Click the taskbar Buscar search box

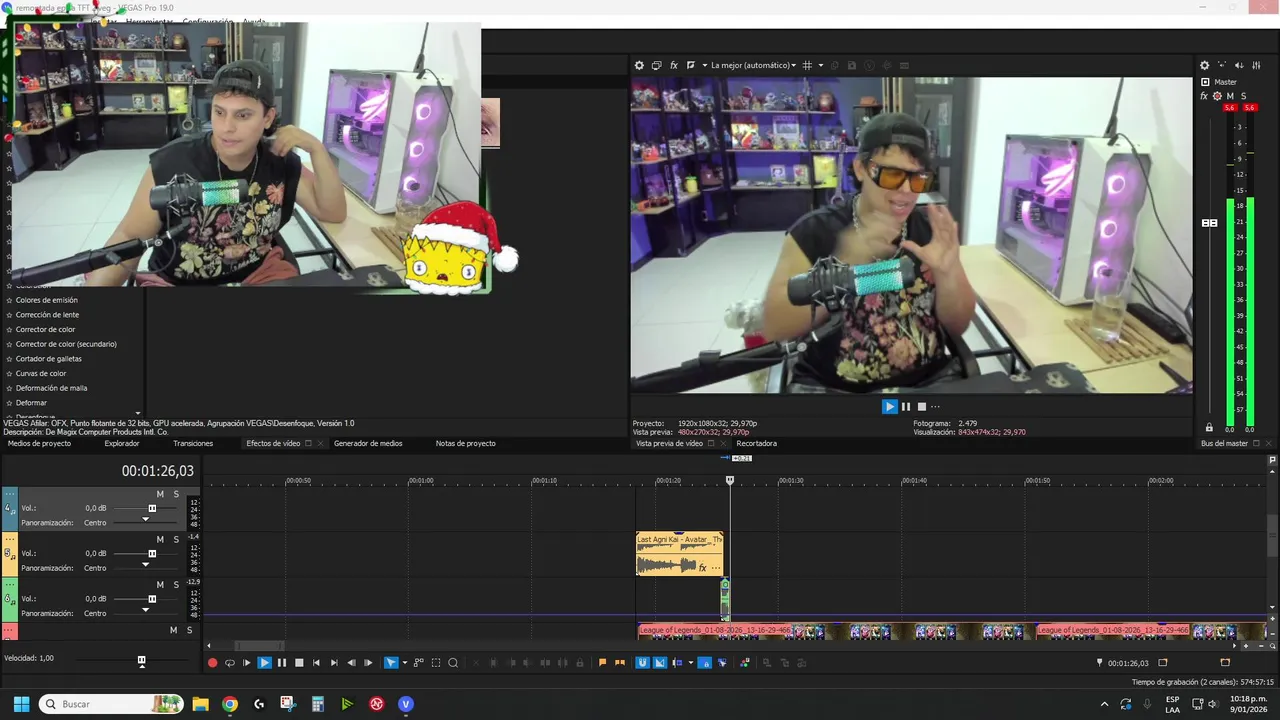[111, 704]
